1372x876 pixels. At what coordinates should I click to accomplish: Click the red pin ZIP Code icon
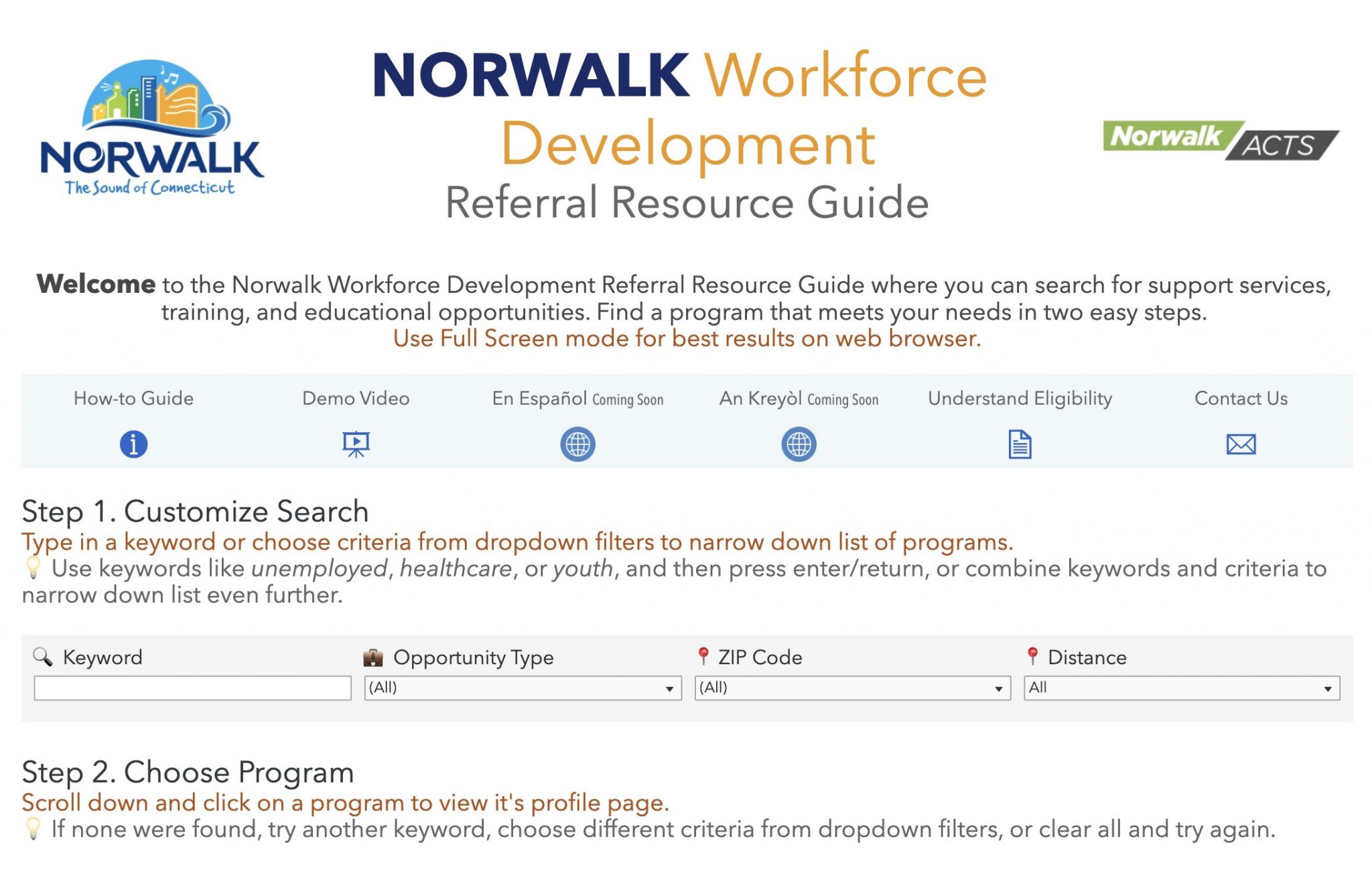point(705,658)
